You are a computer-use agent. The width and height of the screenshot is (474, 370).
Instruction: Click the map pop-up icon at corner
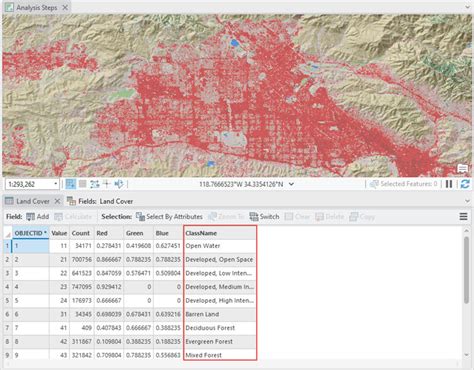462,169
